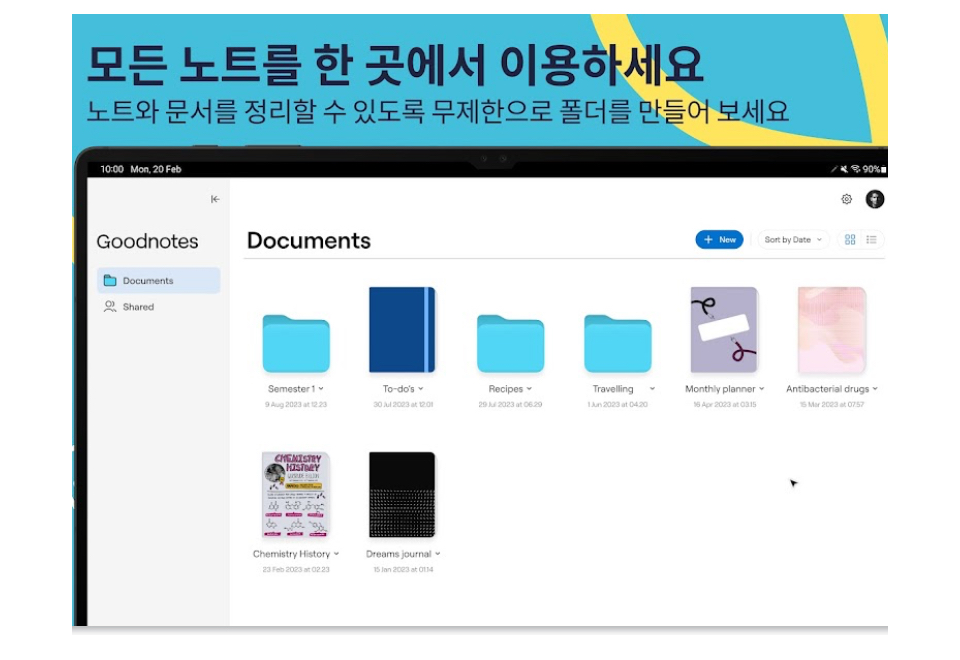The width and height of the screenshot is (960, 660).
Task: Click the To-do's name label
Action: 399,389
